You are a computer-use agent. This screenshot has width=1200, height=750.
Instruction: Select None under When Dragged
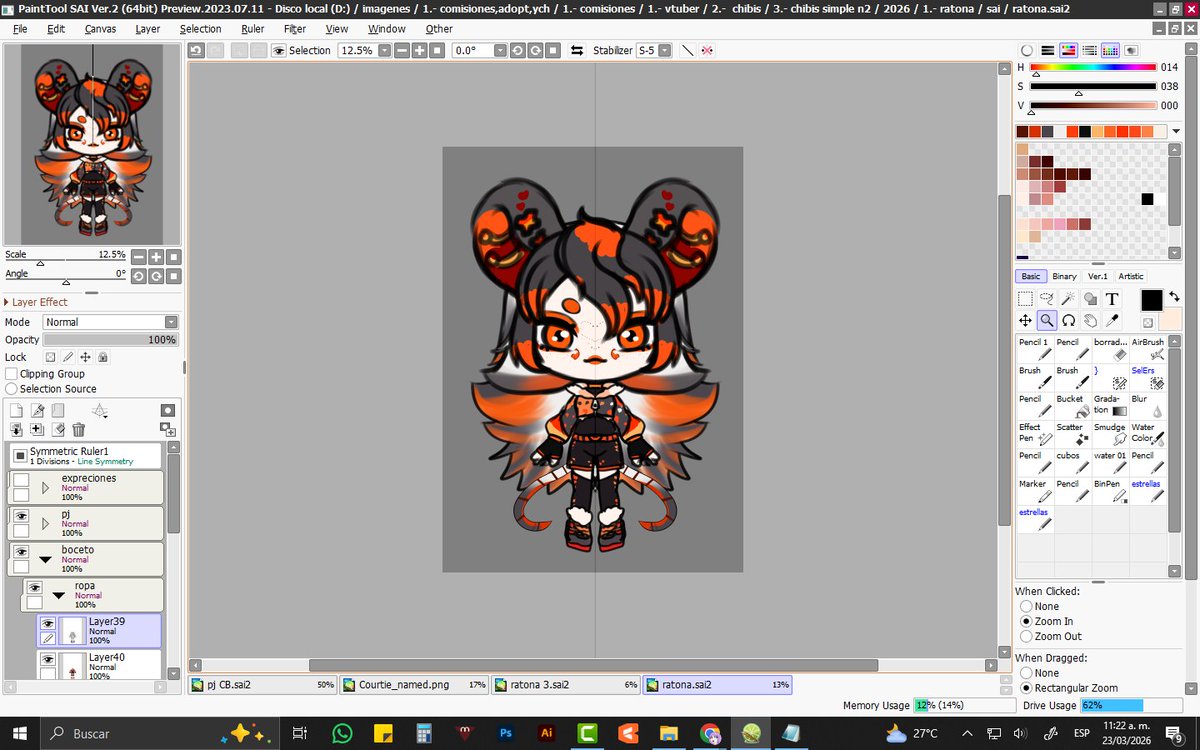[1026, 673]
